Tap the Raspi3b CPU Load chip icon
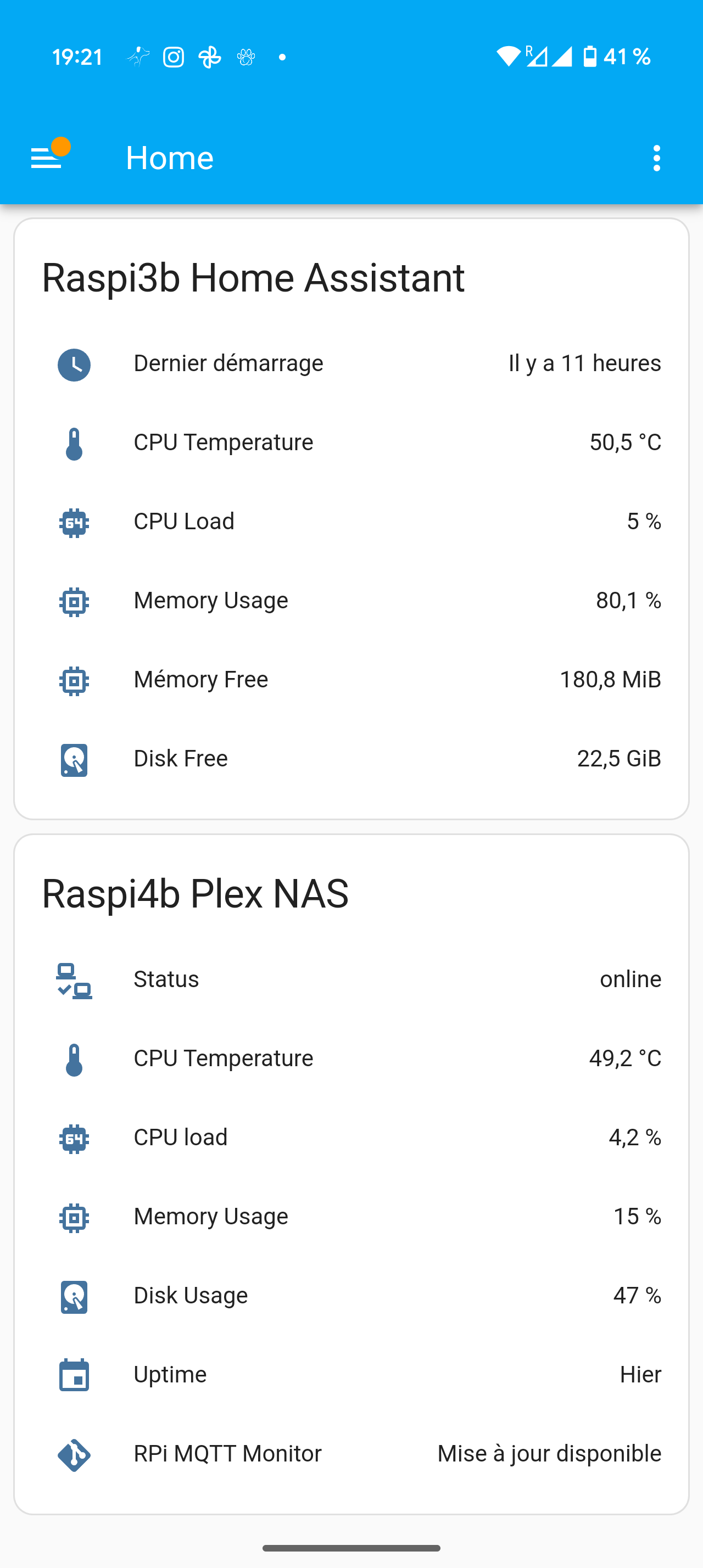 point(74,523)
